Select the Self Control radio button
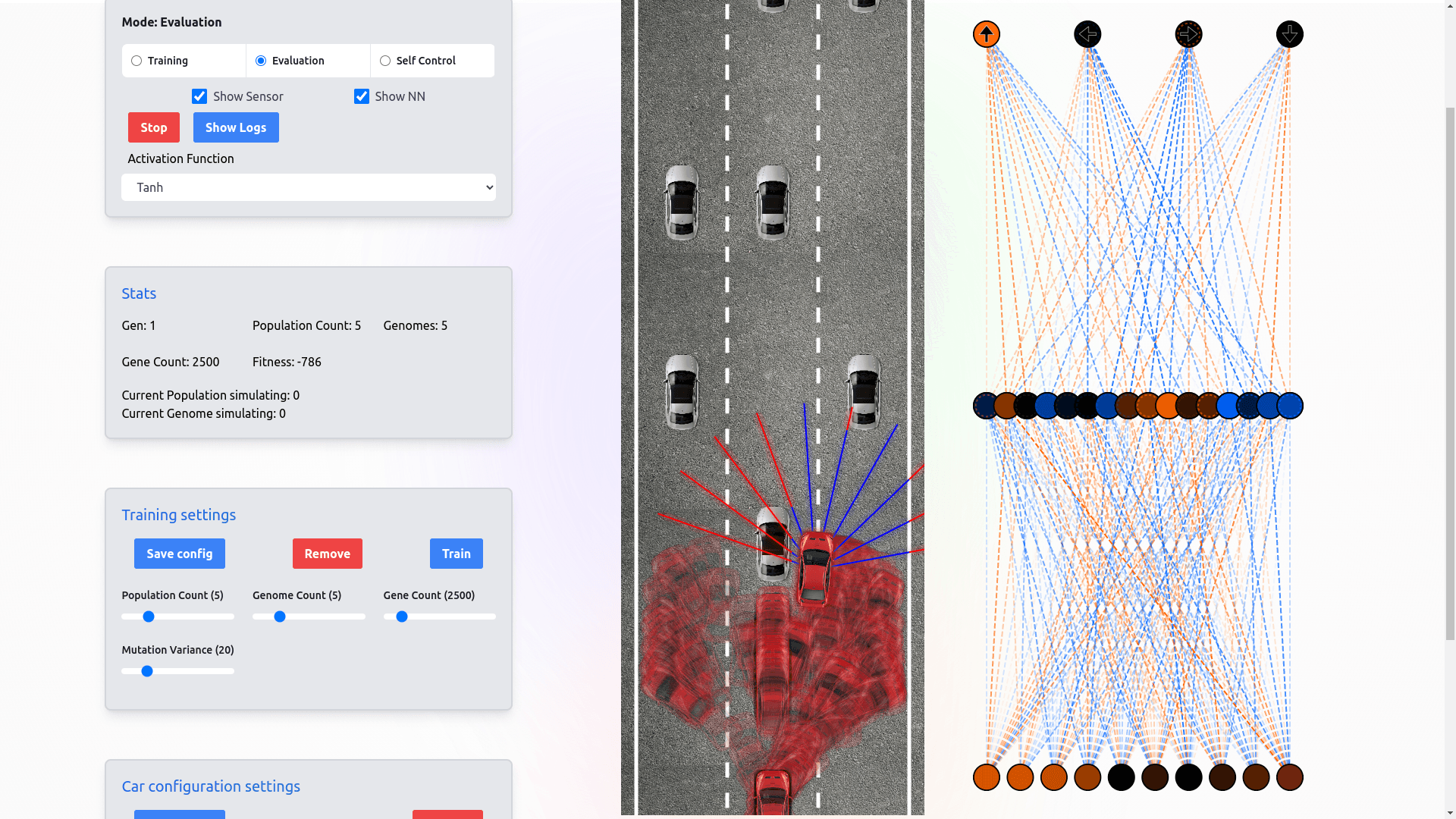The image size is (1456, 819). click(x=385, y=60)
